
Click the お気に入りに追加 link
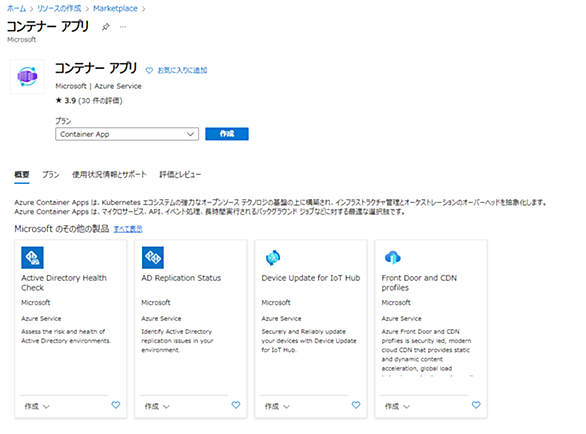182,70
